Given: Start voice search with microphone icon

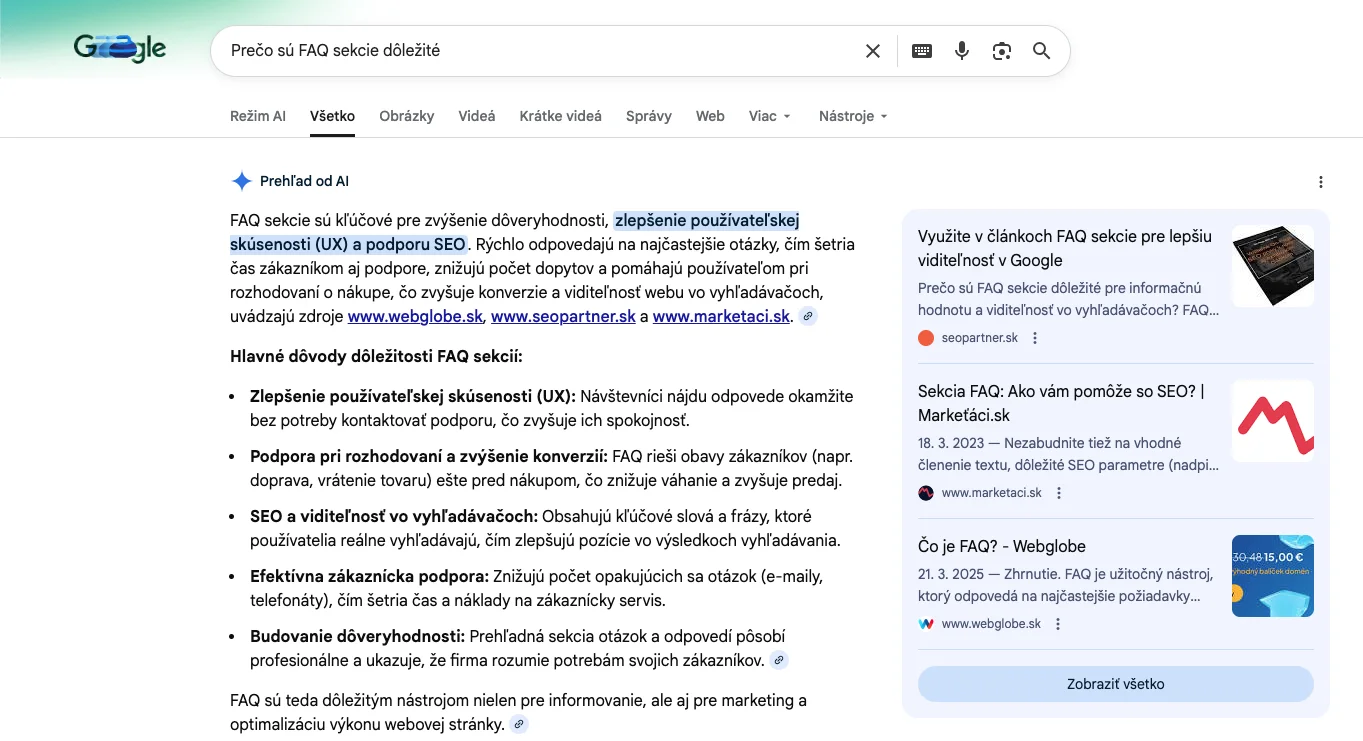Looking at the screenshot, I should click(x=962, y=51).
